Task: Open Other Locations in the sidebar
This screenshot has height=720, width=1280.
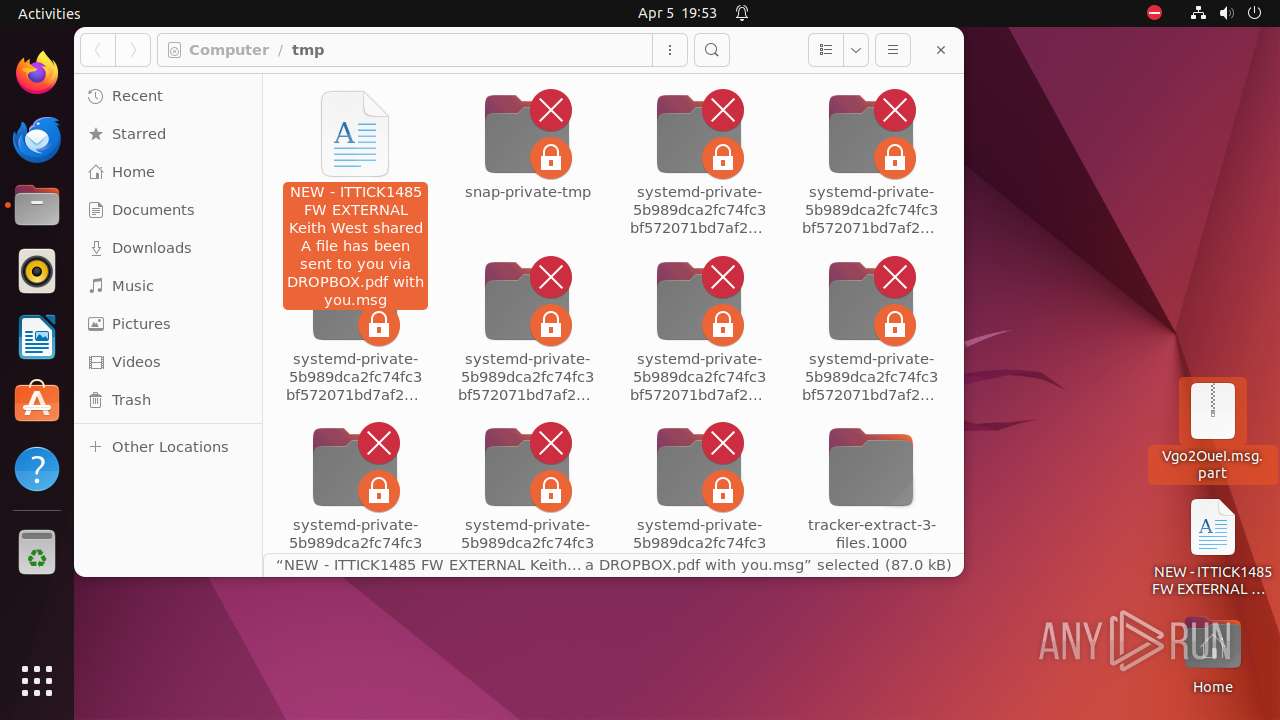Action: point(168,447)
